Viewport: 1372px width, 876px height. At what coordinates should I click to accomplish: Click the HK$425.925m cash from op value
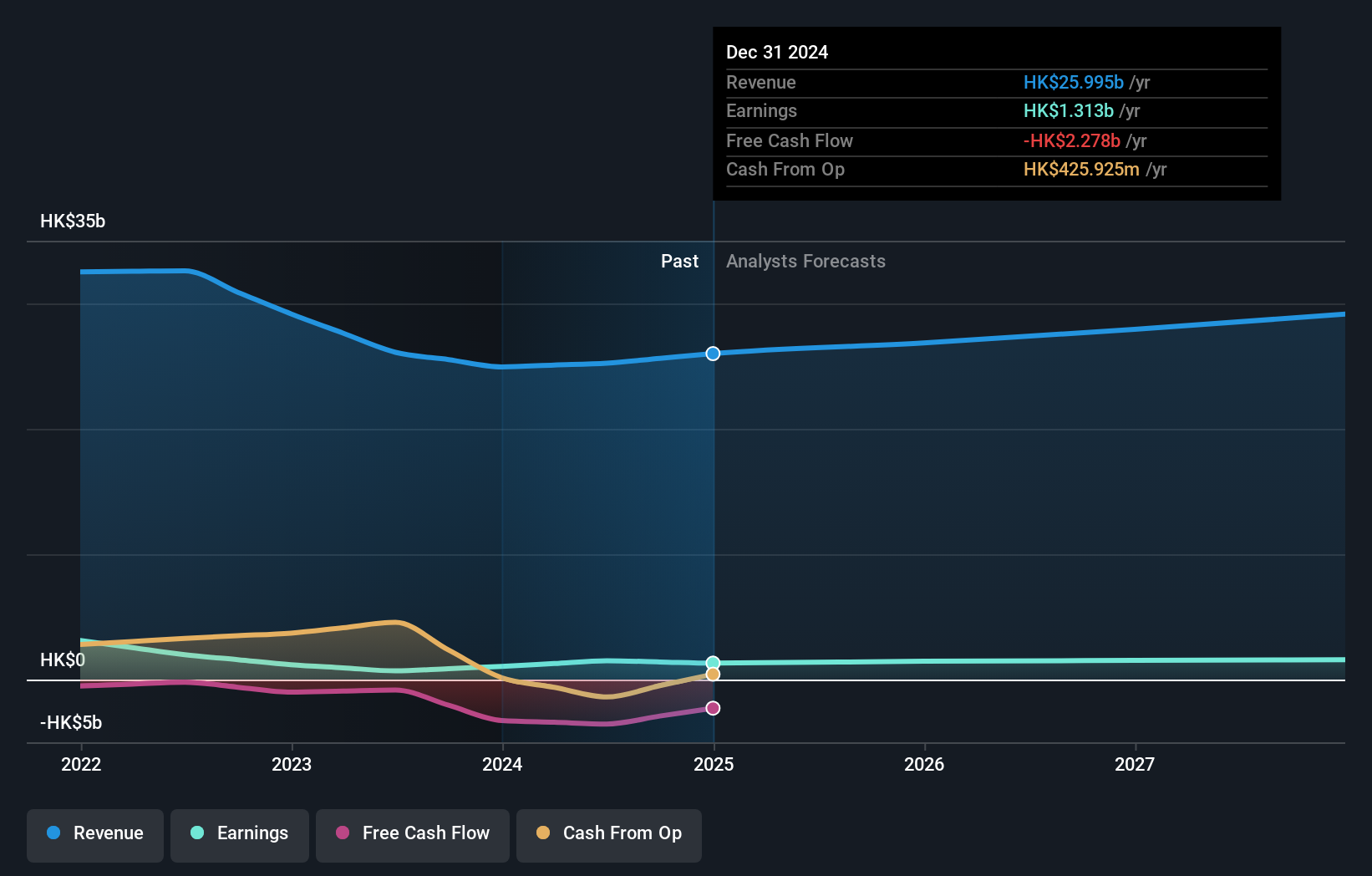point(1081,170)
